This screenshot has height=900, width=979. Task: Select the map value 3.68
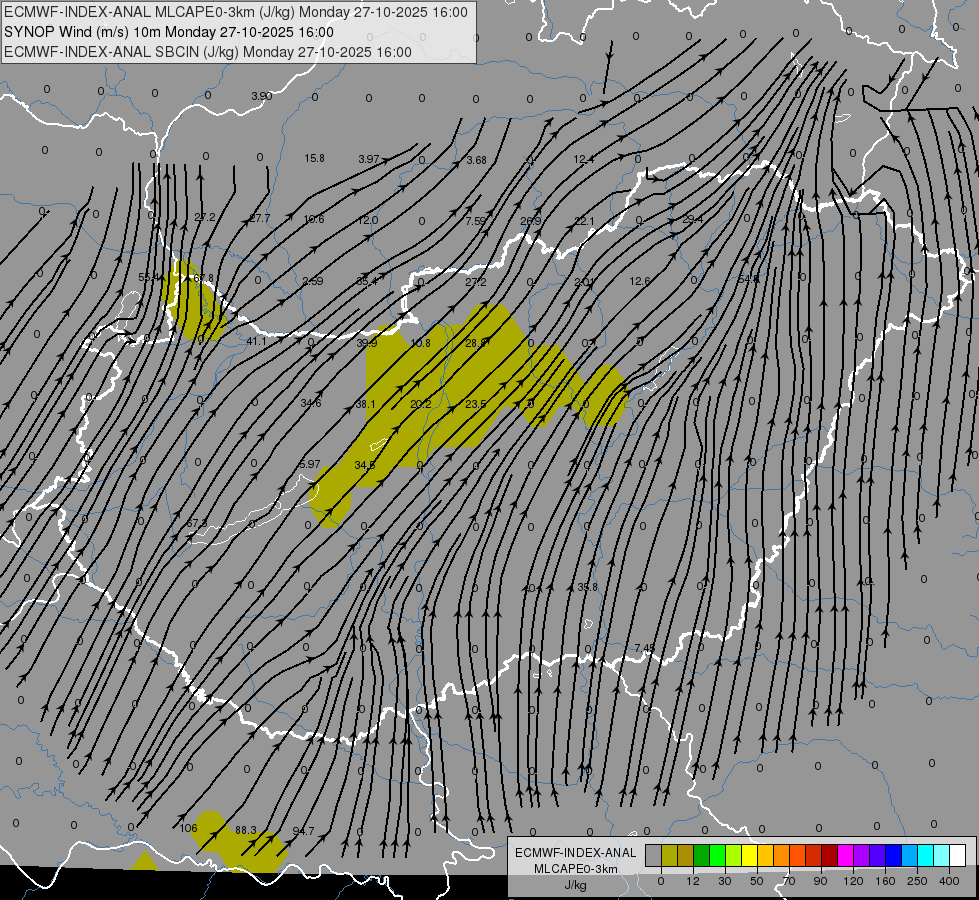[x=476, y=161]
